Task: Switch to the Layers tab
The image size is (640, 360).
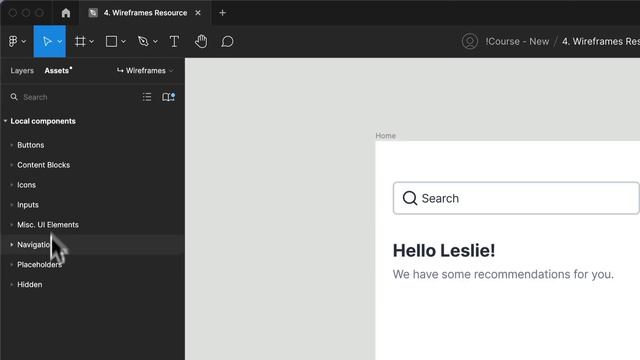Action: [22, 71]
